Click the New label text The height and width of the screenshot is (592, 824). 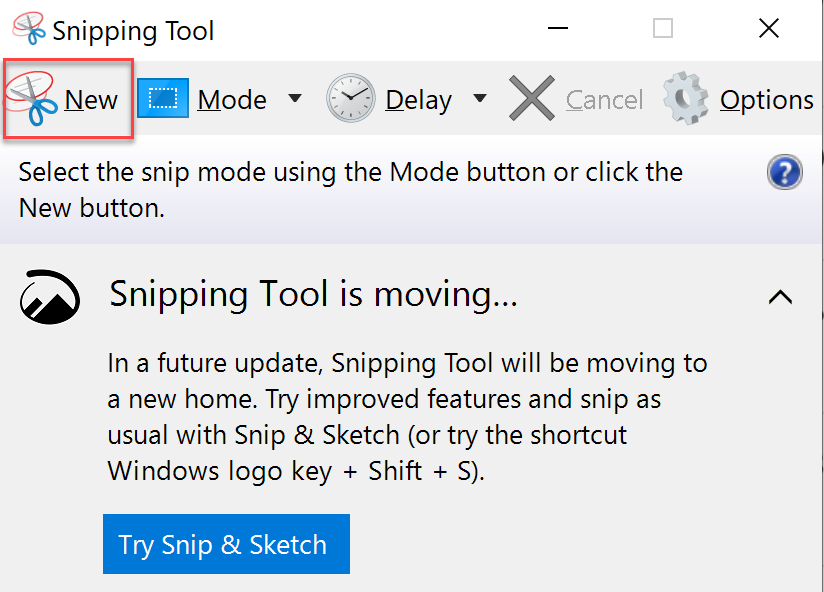[91, 100]
